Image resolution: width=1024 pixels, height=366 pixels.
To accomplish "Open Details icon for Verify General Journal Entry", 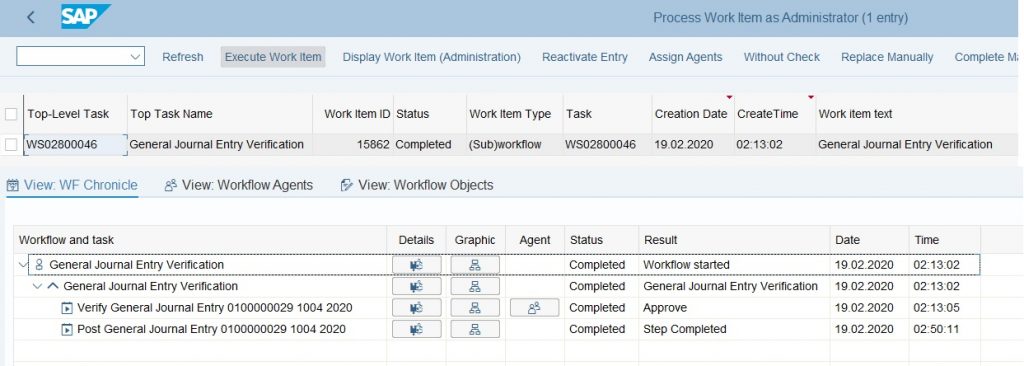I will pos(417,308).
